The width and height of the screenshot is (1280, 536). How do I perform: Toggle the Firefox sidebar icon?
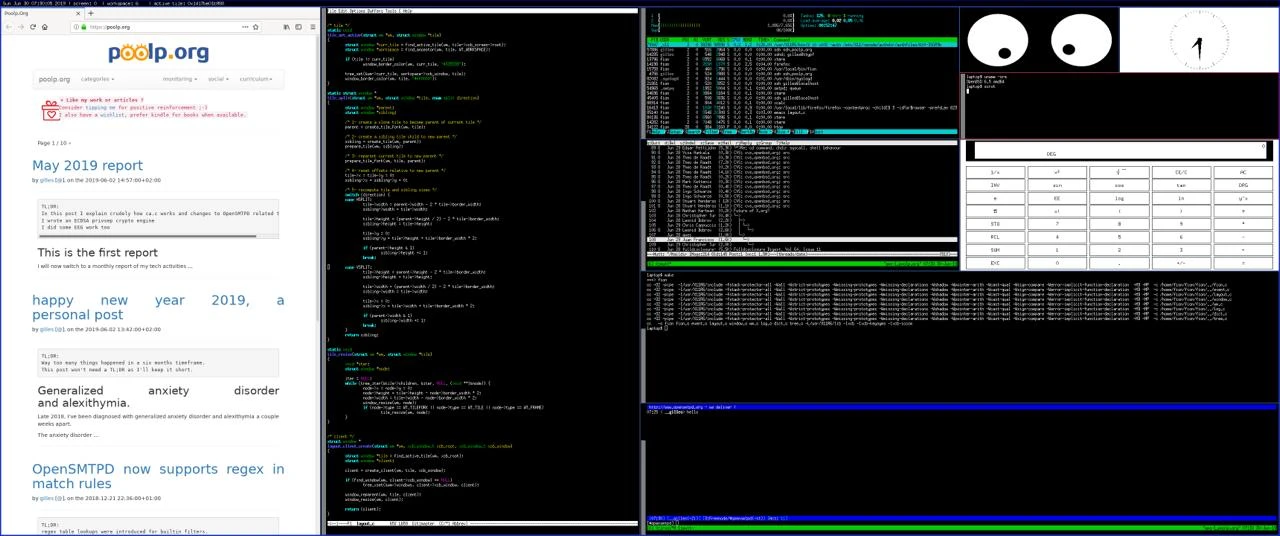(x=297, y=27)
